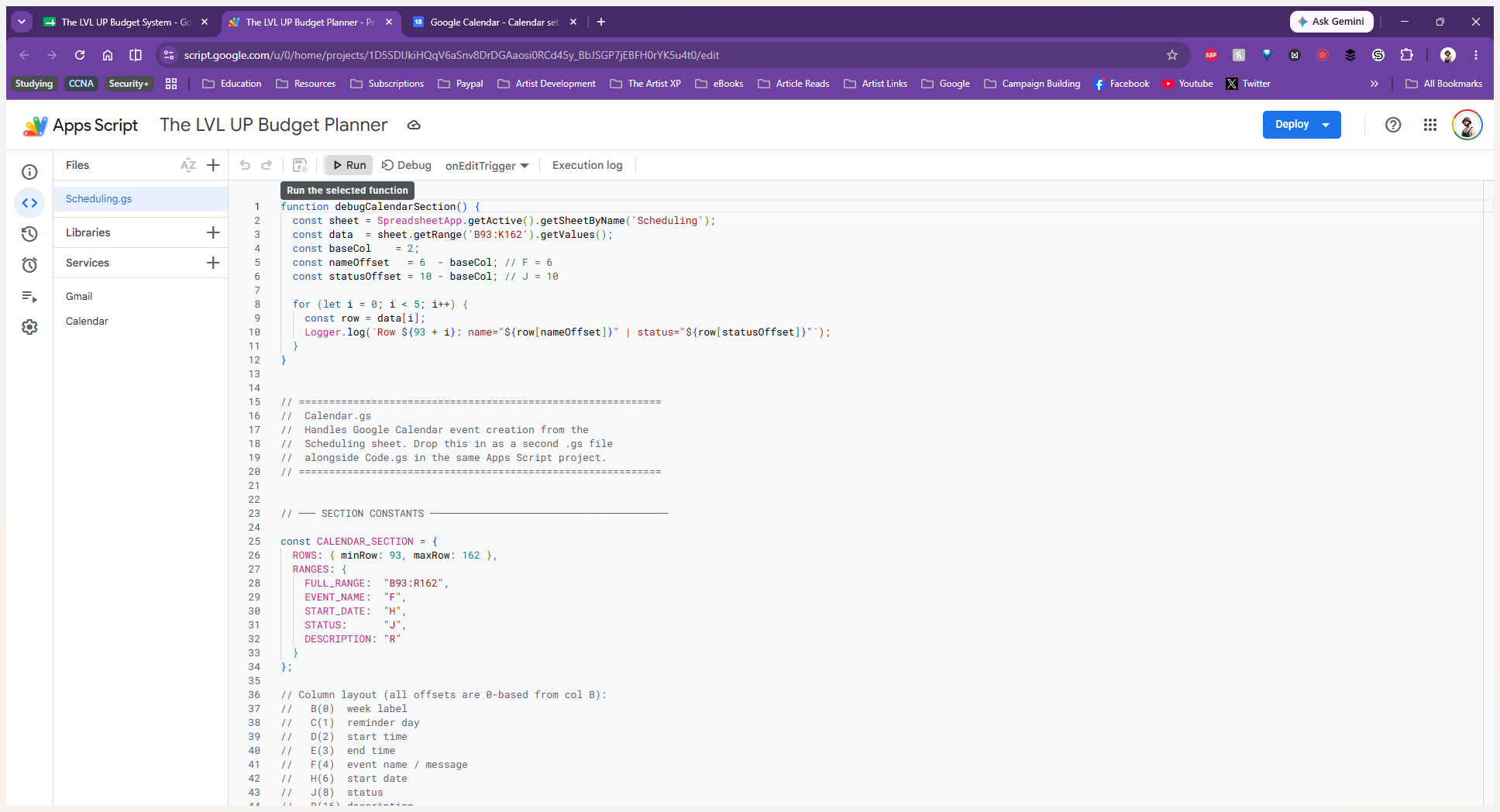Open the All Bookmarks folder
Screen dimensions: 1500x812
coord(1444,84)
